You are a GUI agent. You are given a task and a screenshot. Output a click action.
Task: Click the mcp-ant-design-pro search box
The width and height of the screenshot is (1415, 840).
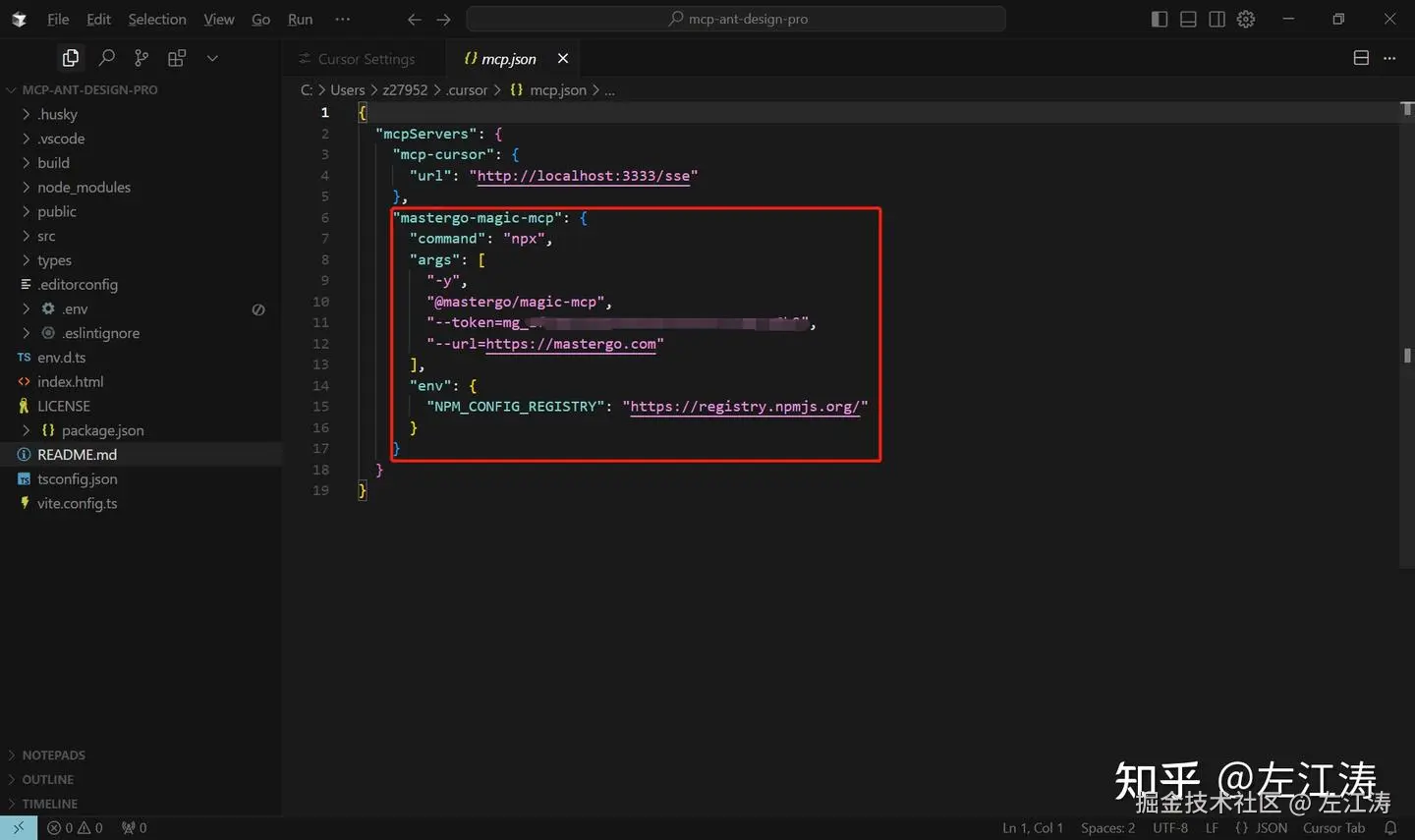coord(736,19)
